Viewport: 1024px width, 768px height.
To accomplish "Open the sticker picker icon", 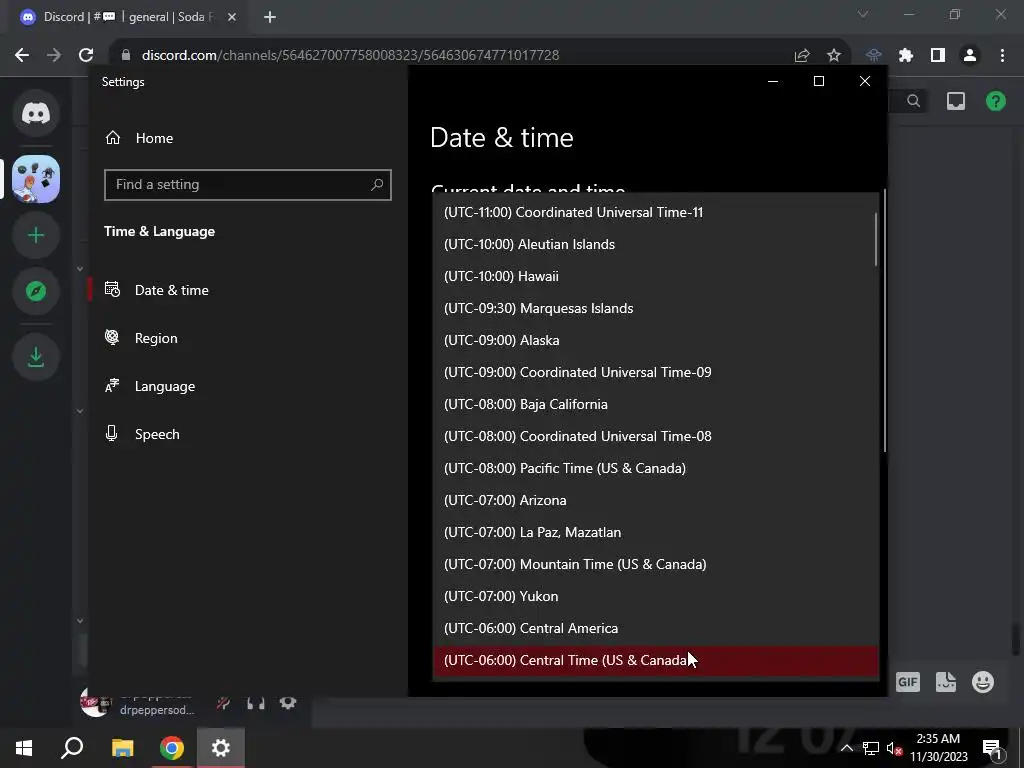I will point(946,682).
